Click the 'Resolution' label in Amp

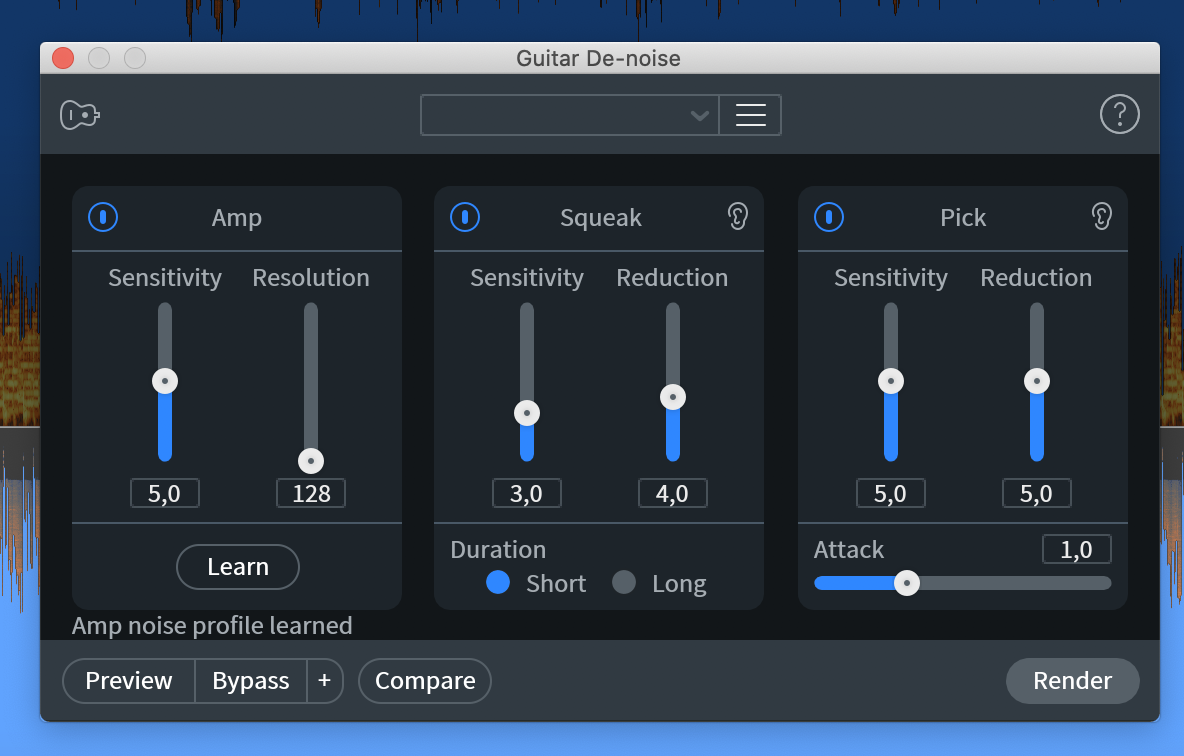(x=311, y=277)
